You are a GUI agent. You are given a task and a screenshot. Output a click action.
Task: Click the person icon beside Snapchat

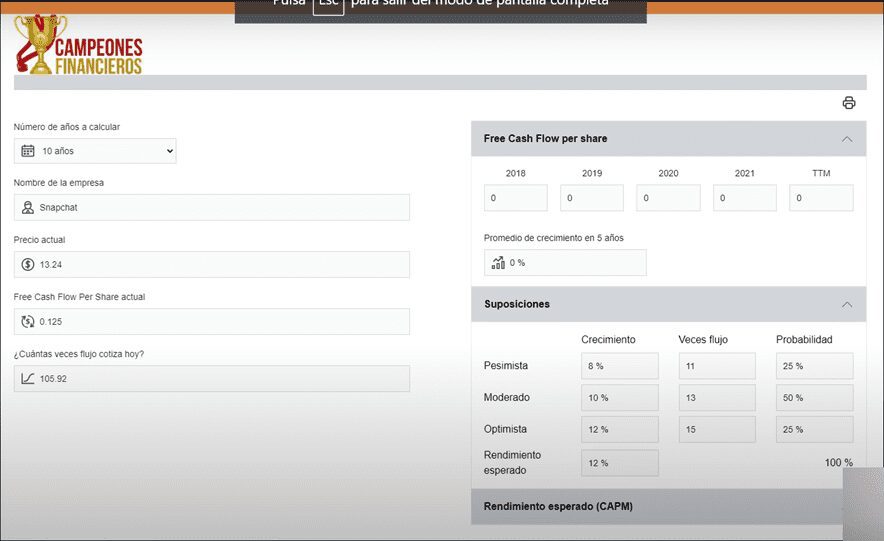pyautogui.click(x=28, y=208)
